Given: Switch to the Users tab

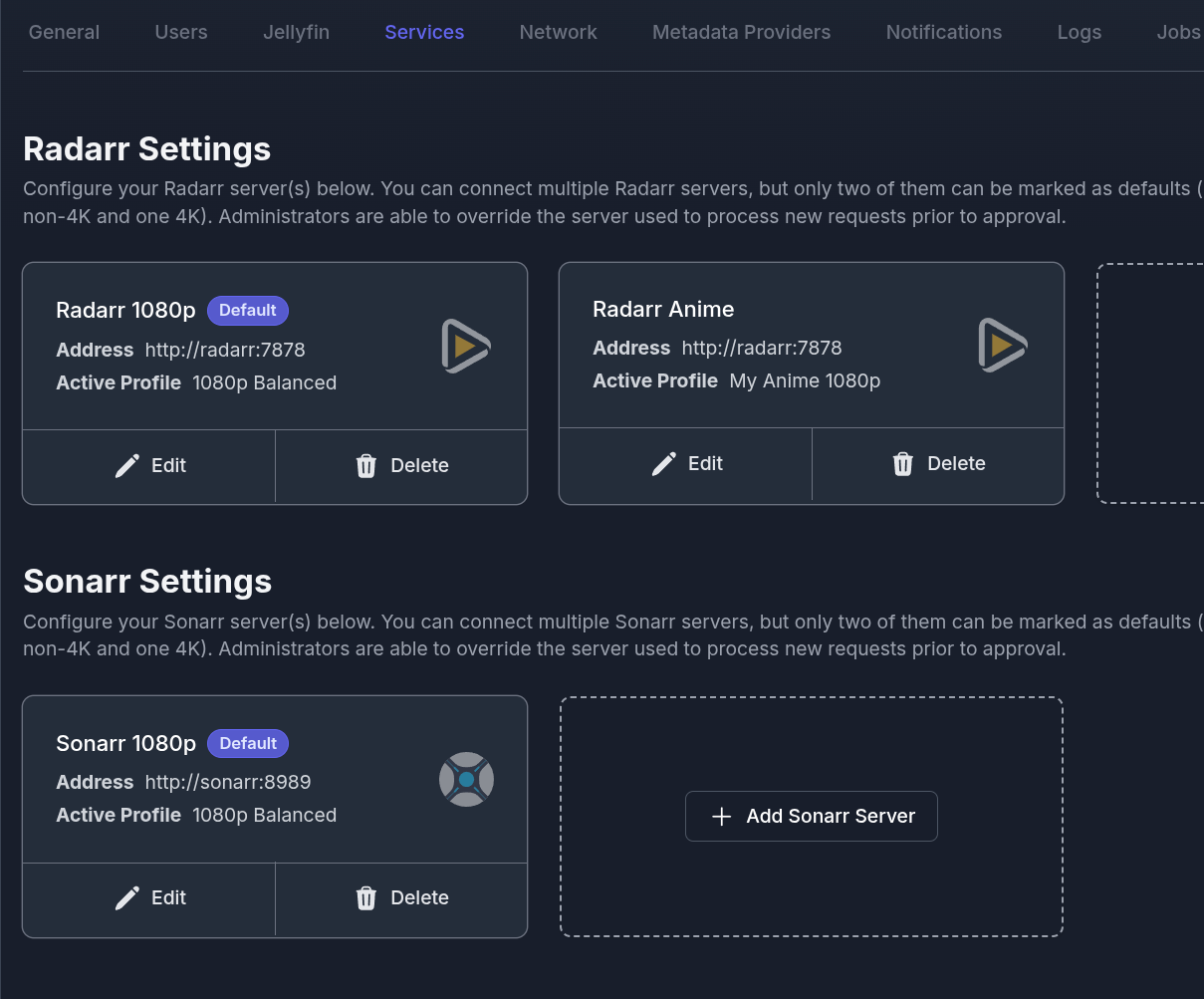Looking at the screenshot, I should coord(181,32).
